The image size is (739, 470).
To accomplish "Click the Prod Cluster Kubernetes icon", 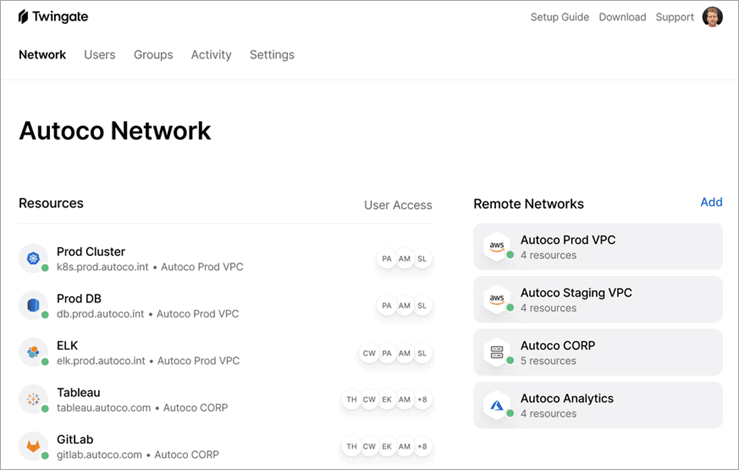I will coord(33,259).
